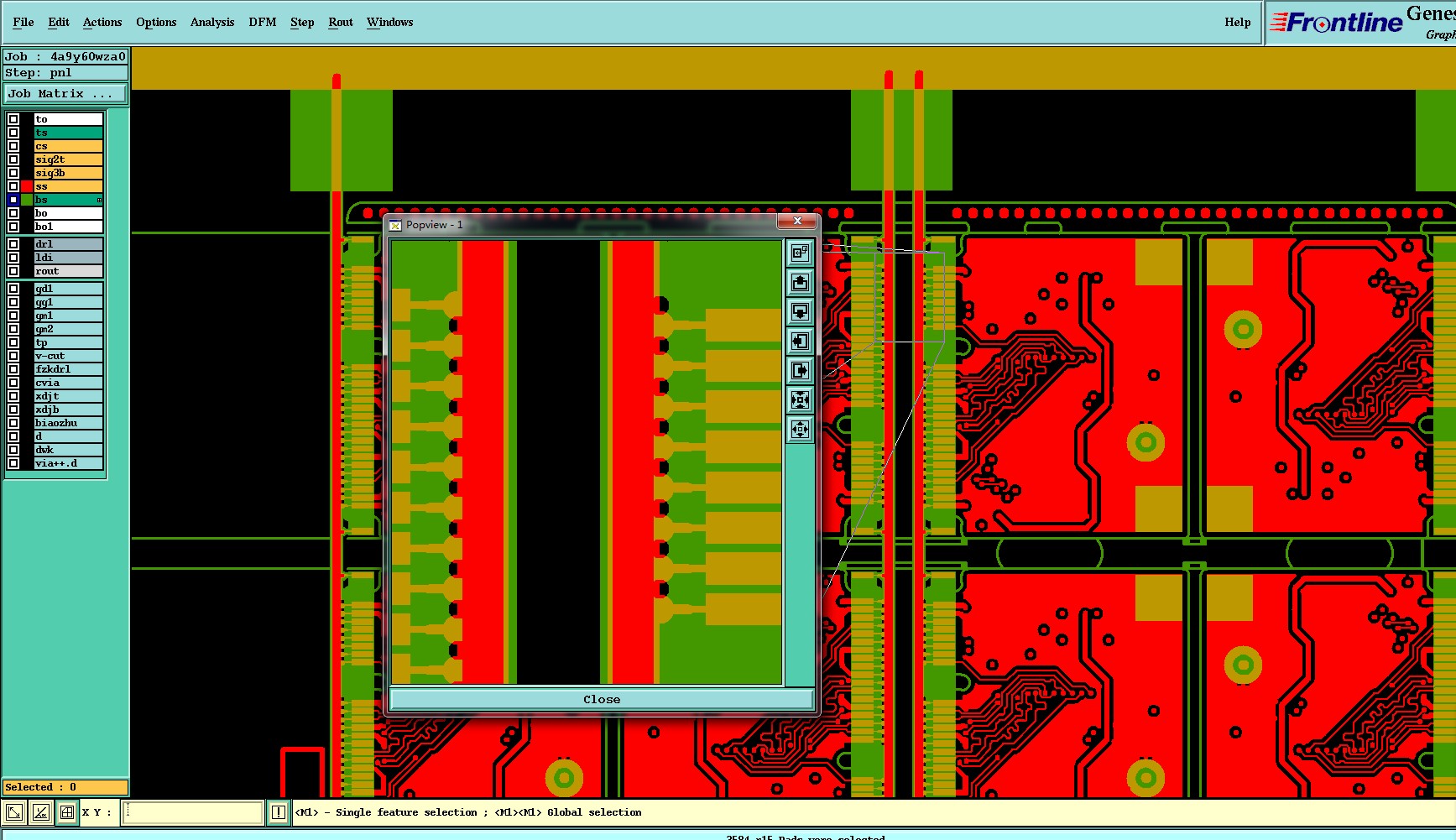
Task: Click the pan right icon in Popview
Action: tap(800, 370)
